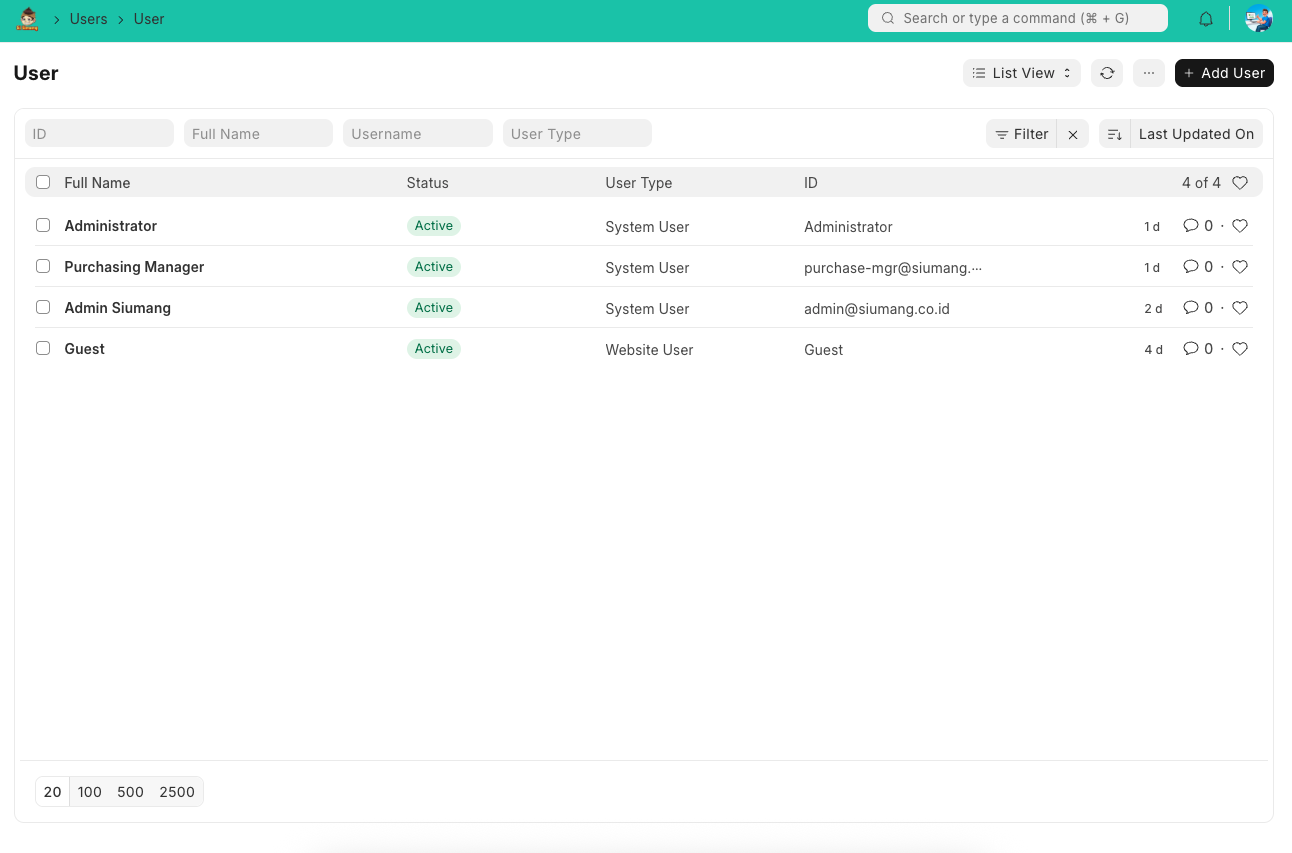
Task: Go to Users breadcrumb
Action: pos(88,19)
